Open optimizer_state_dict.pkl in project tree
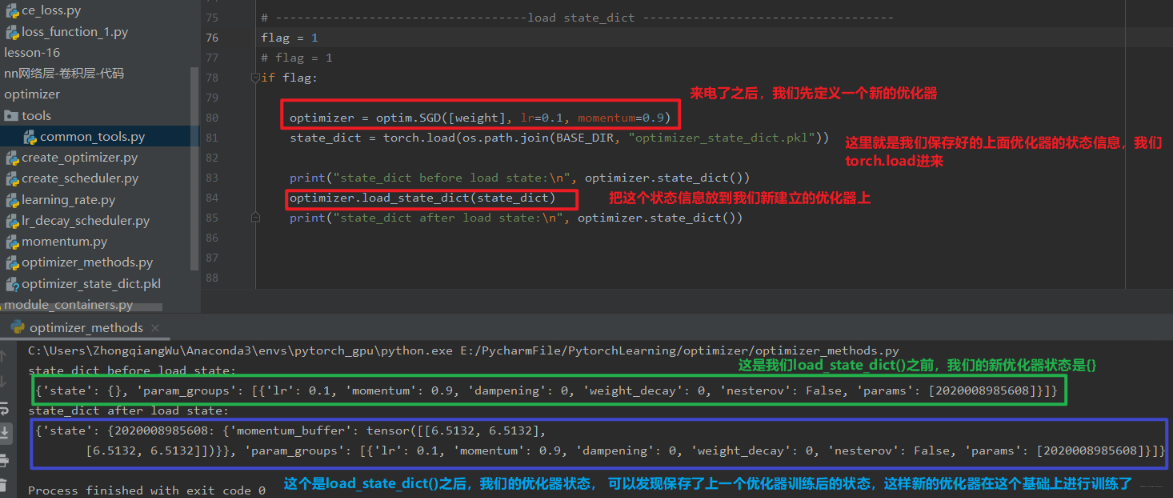The image size is (1173, 498). tap(91, 284)
